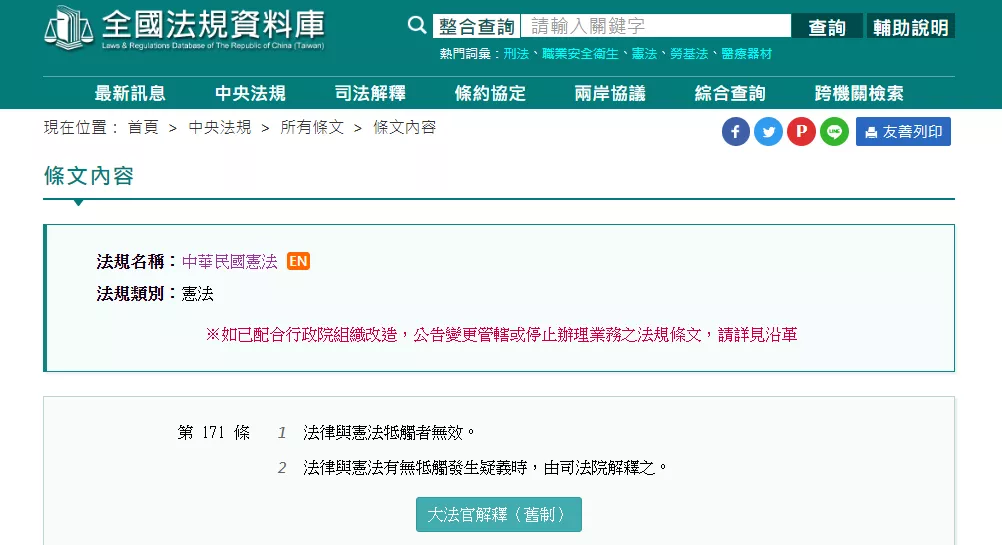Go to 所有條文 in breadcrumb

click(312, 127)
